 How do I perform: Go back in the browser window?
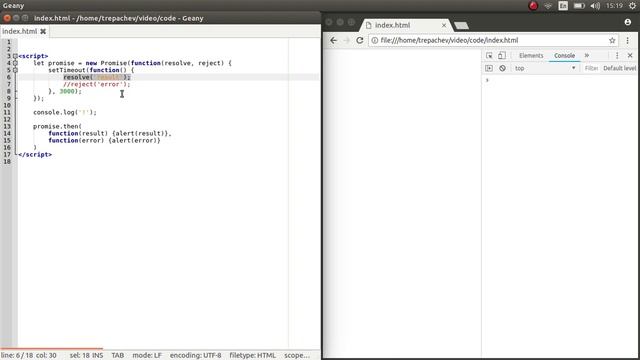[333, 40]
